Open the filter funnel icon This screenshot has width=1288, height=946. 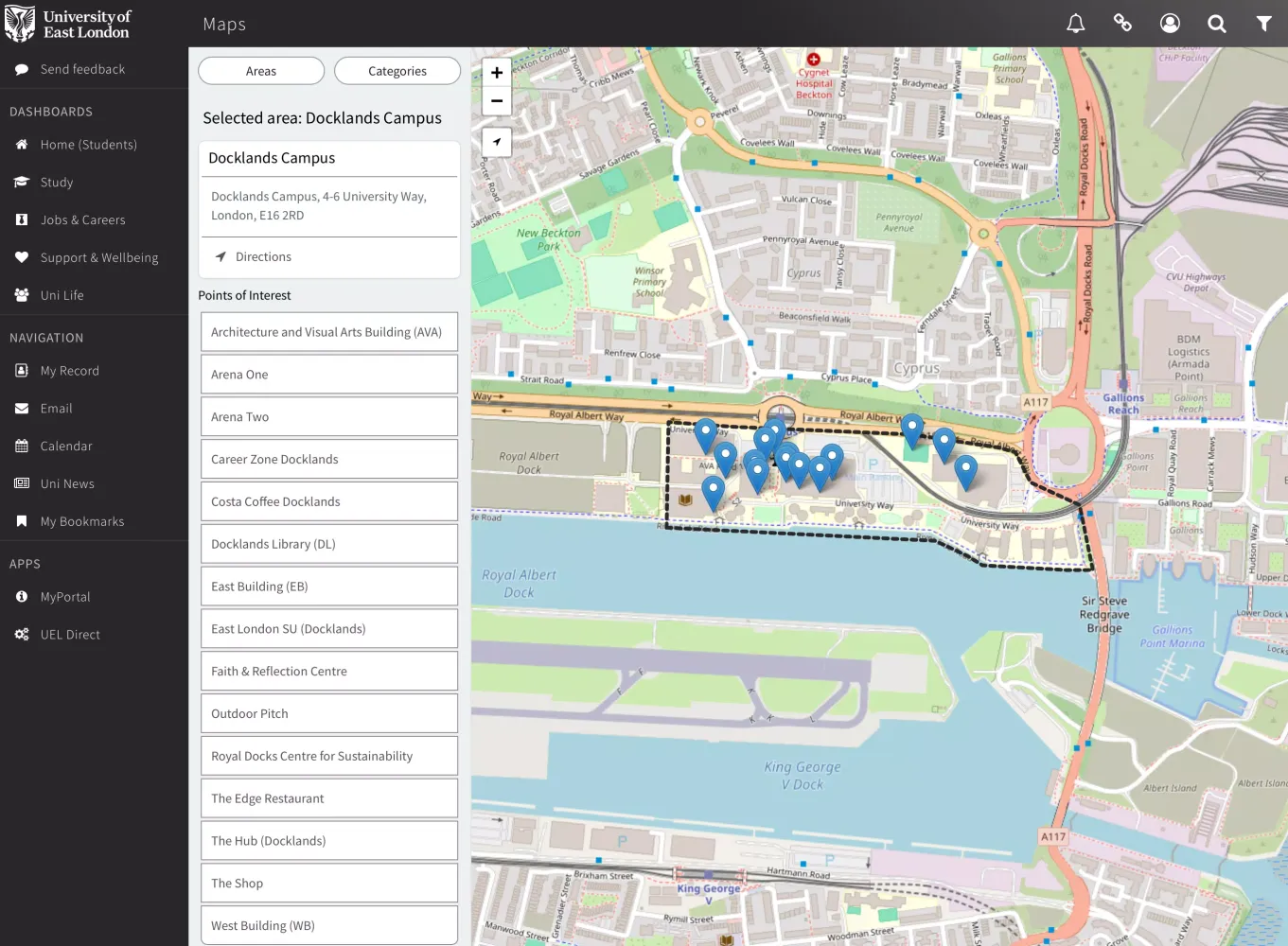tap(1263, 24)
